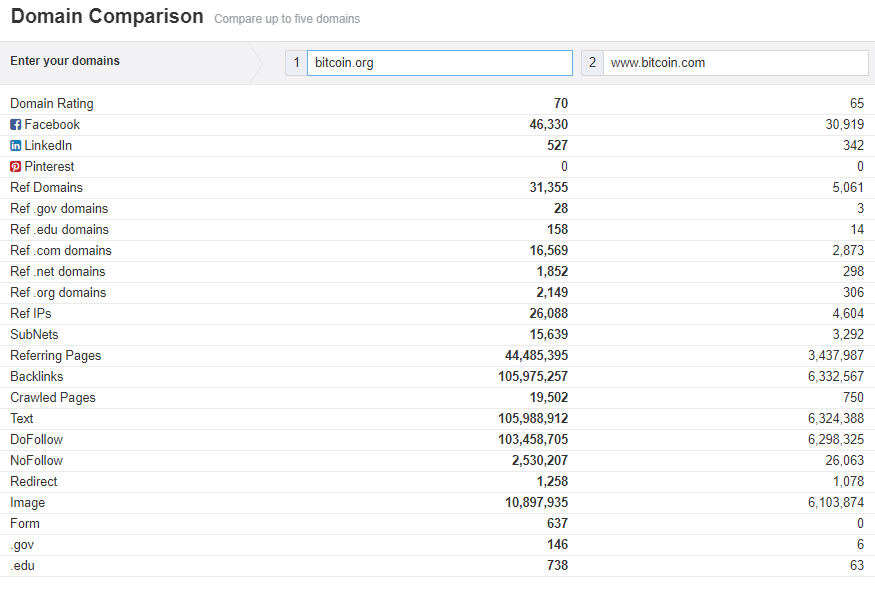Click Crawled Pages value 19,502
The image size is (875, 590).
click(x=549, y=397)
